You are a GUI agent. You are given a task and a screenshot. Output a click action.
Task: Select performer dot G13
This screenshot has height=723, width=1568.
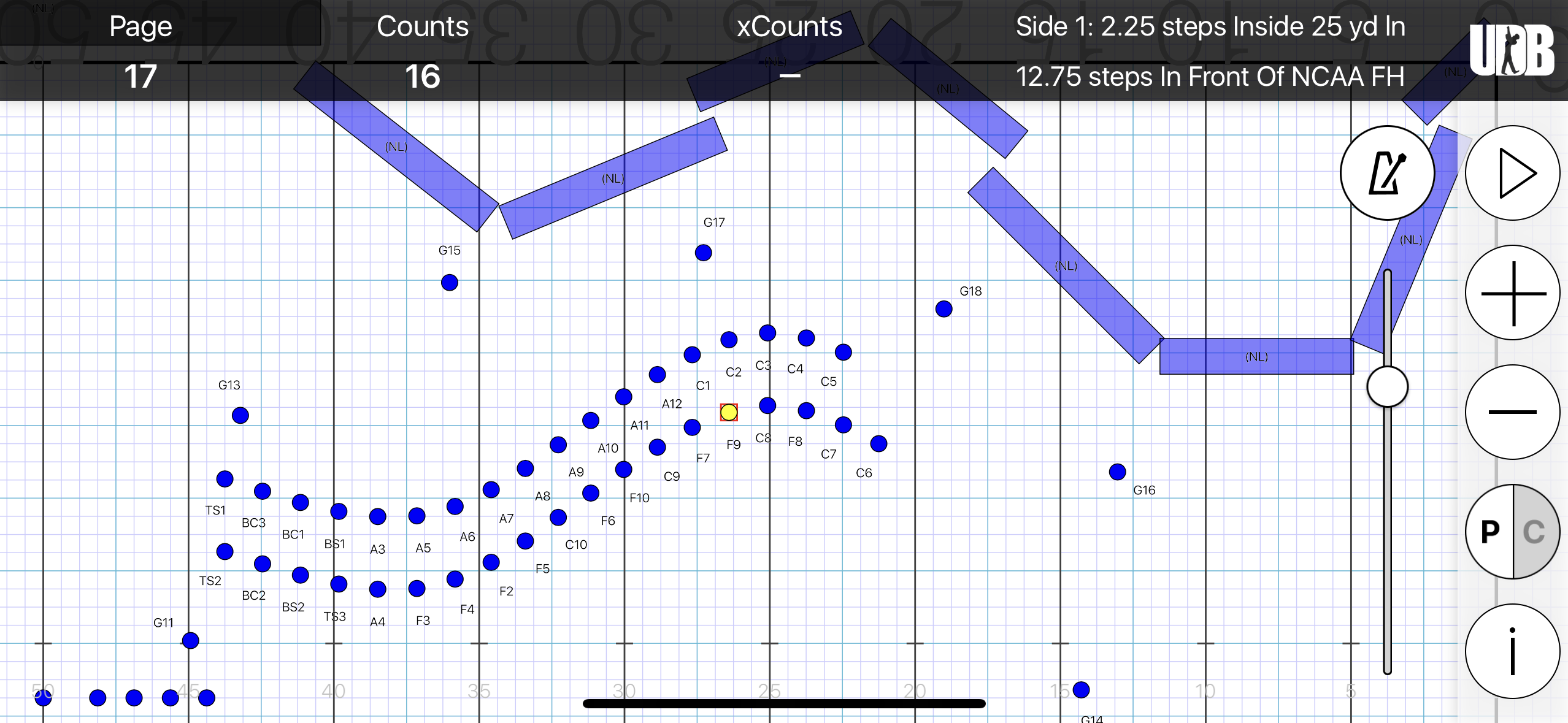click(240, 416)
